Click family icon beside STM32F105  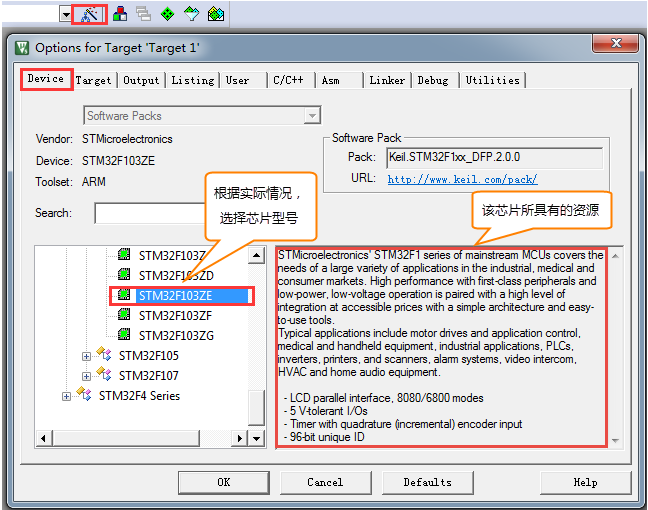[x=104, y=354]
